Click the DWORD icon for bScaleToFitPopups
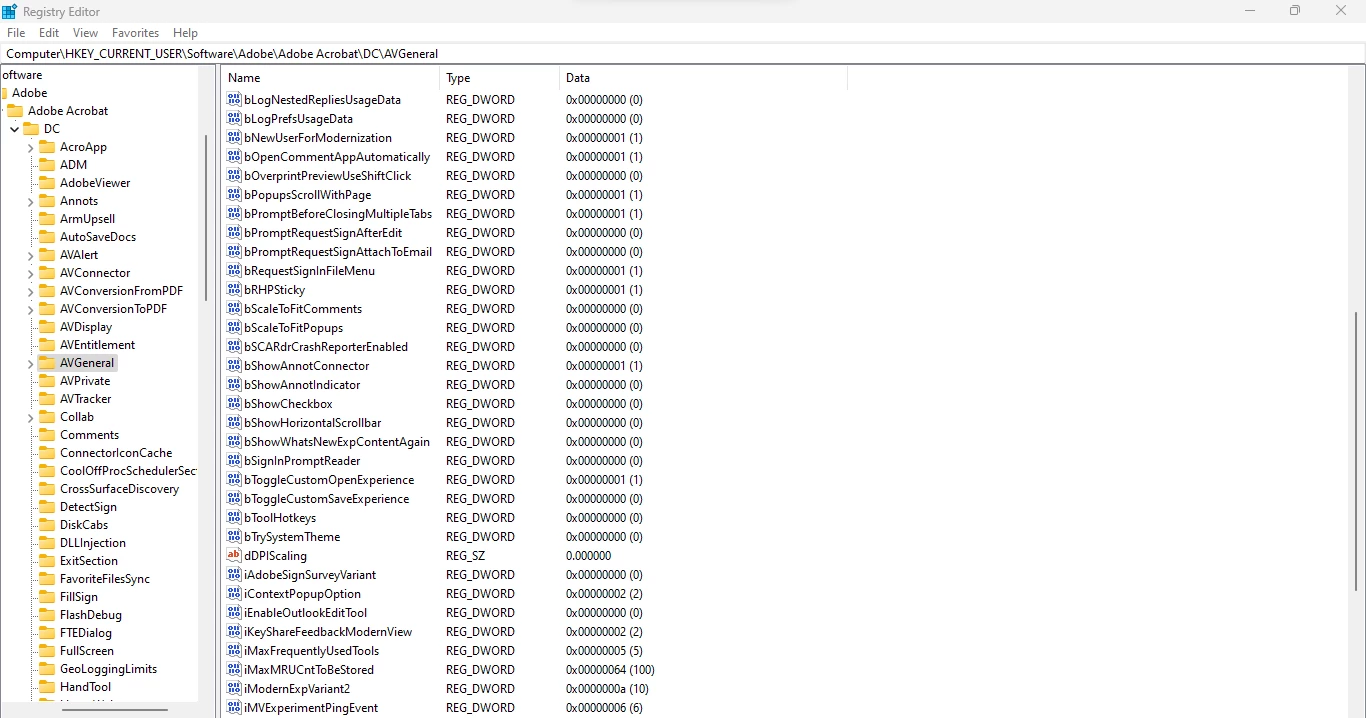1366x718 pixels. click(x=234, y=328)
